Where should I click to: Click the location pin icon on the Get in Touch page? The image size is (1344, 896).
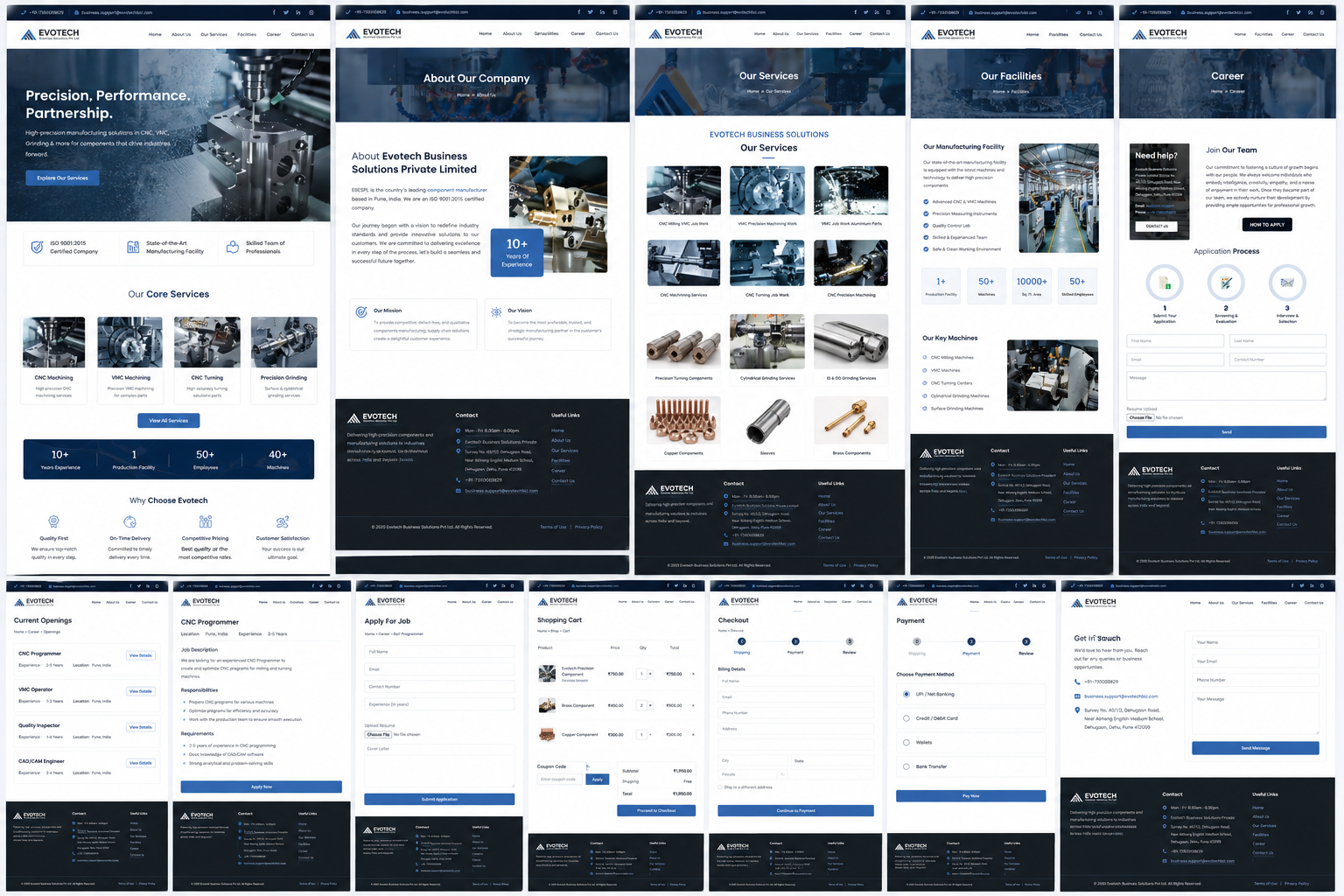[x=1077, y=710]
